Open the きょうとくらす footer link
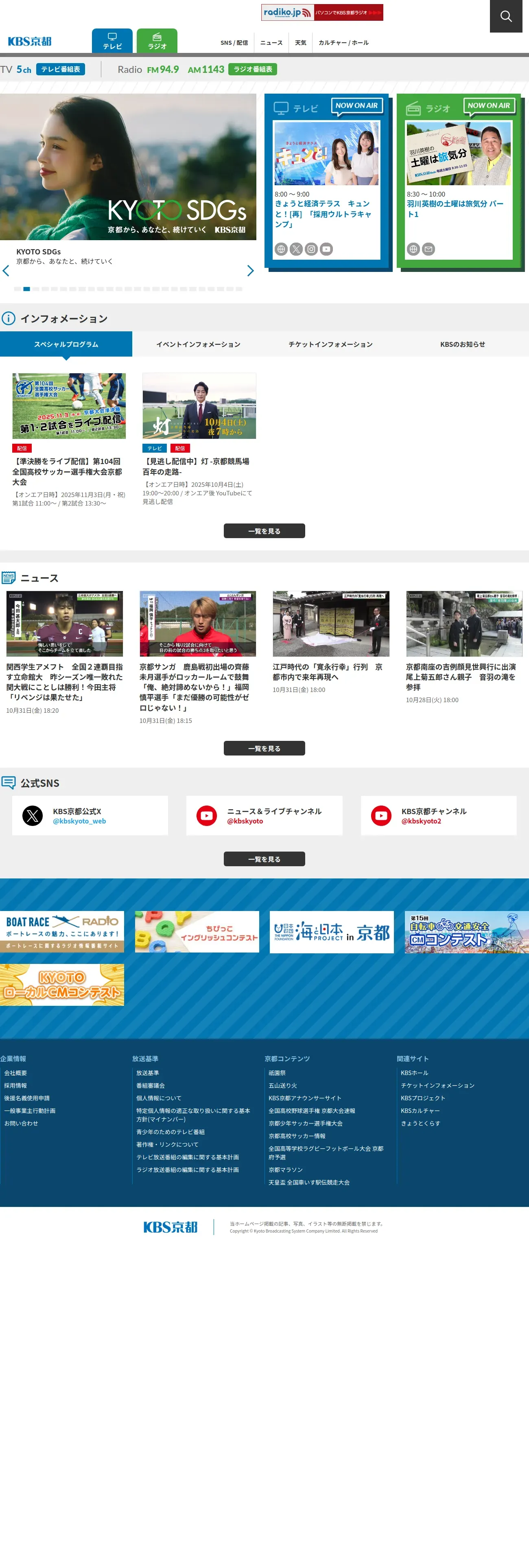This screenshot has width=529, height=1568. click(420, 1123)
